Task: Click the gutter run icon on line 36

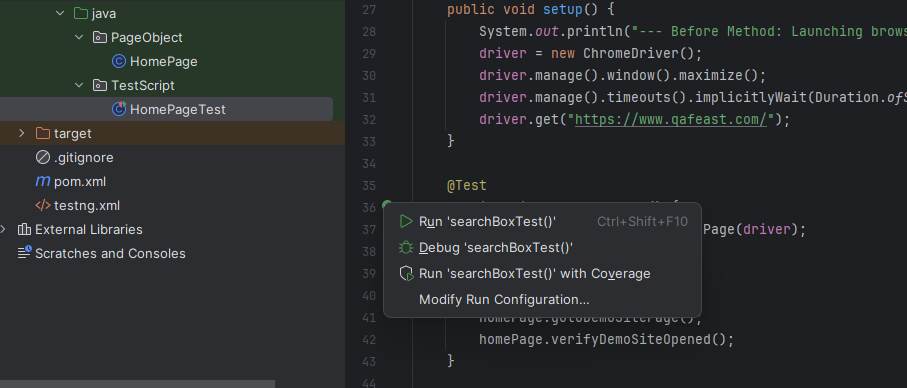Action: [x=387, y=205]
